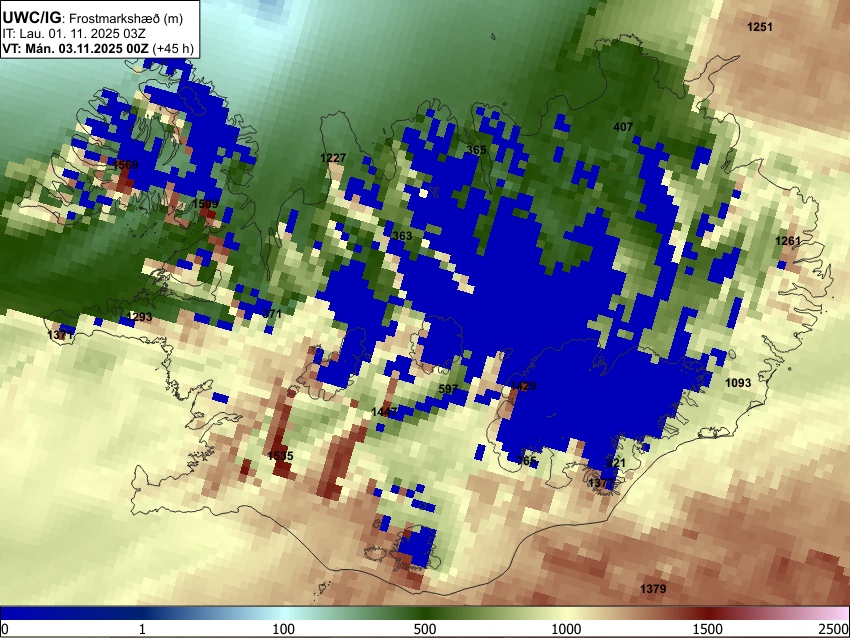Click the map value 1447

384,412
